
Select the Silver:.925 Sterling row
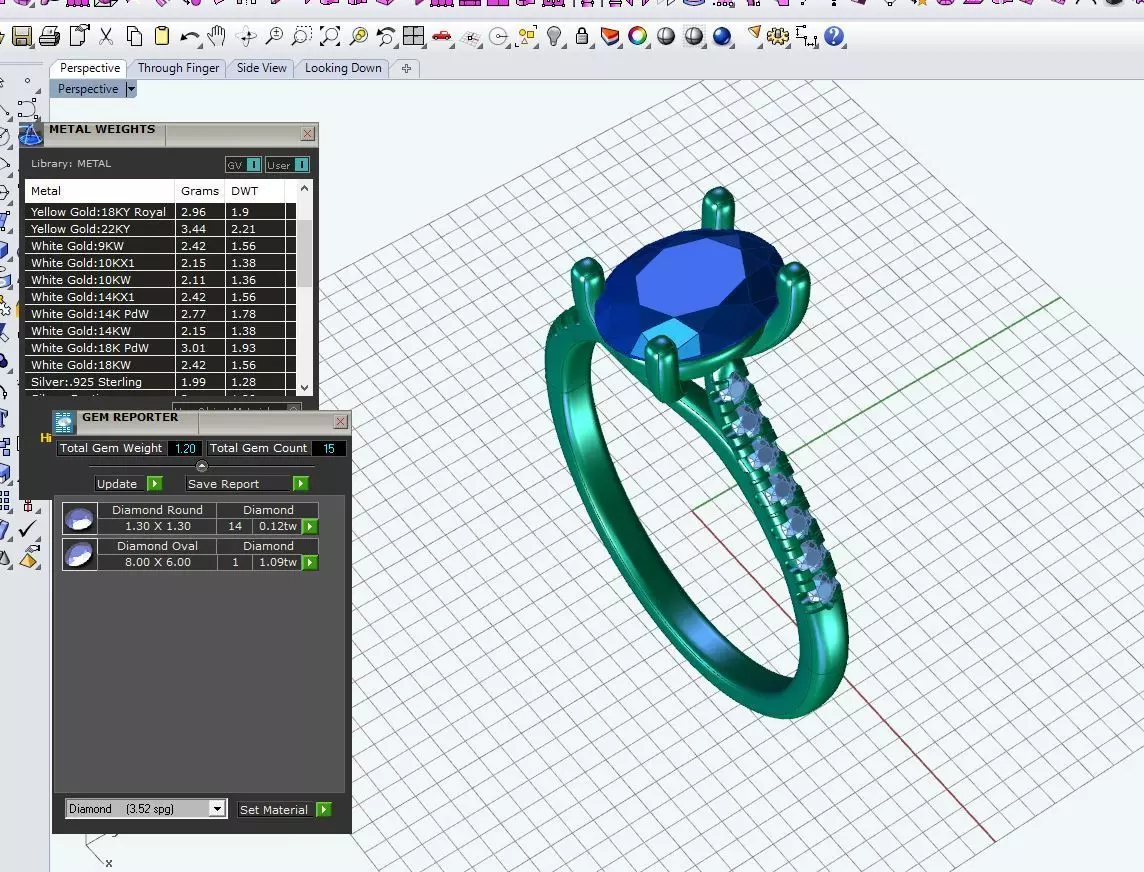(x=161, y=382)
